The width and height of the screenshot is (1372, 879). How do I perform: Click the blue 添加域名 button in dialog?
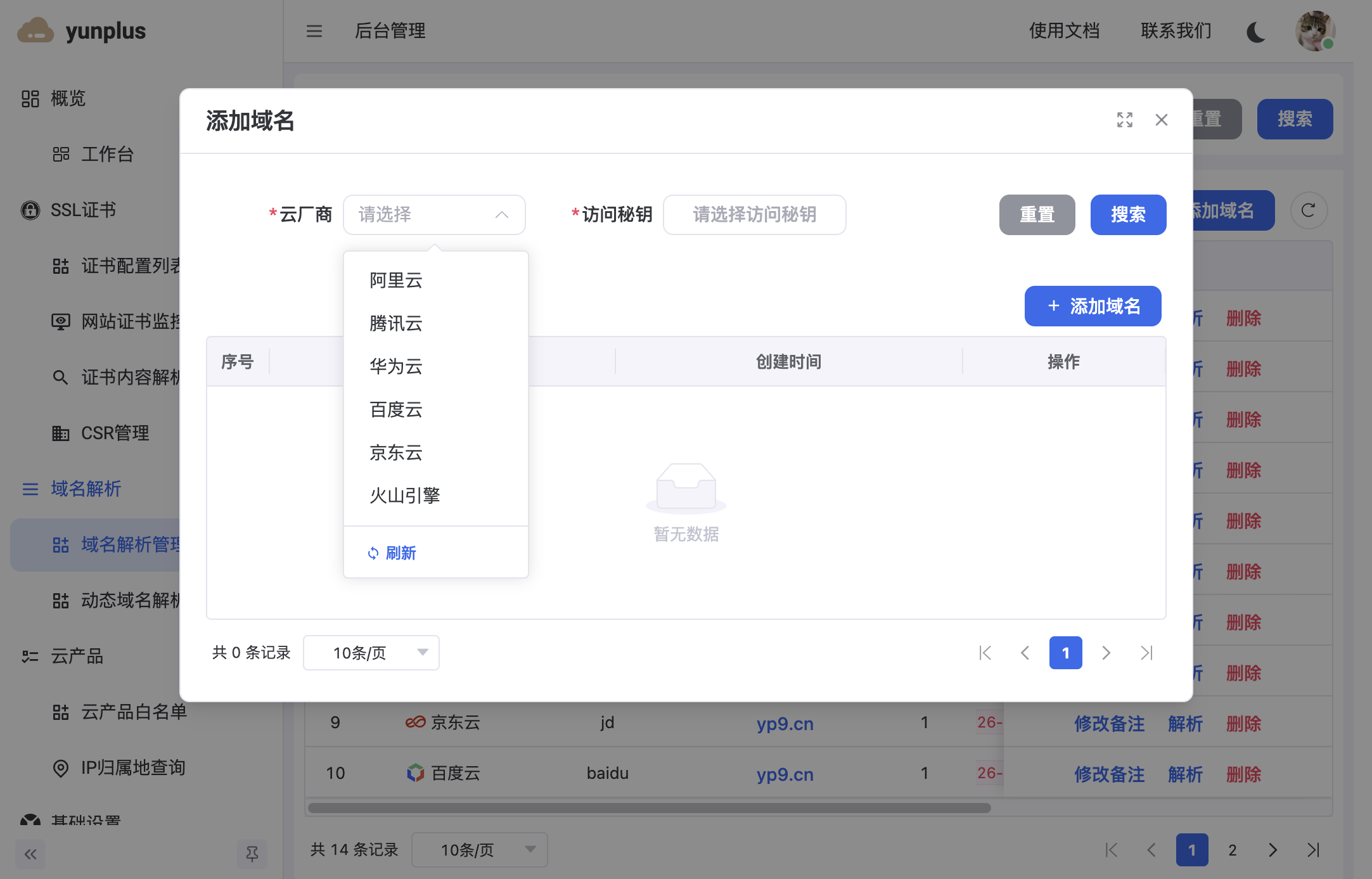[x=1093, y=306]
